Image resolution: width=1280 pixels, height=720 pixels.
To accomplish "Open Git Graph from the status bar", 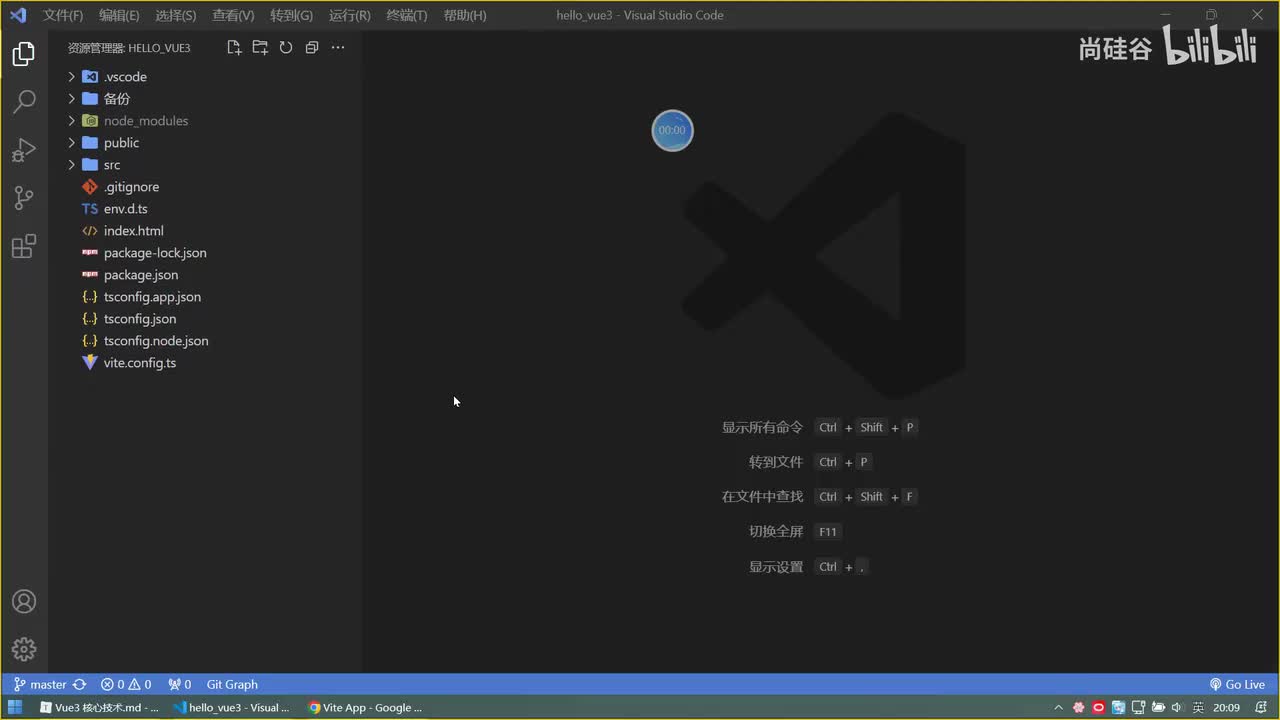I will (x=232, y=685).
